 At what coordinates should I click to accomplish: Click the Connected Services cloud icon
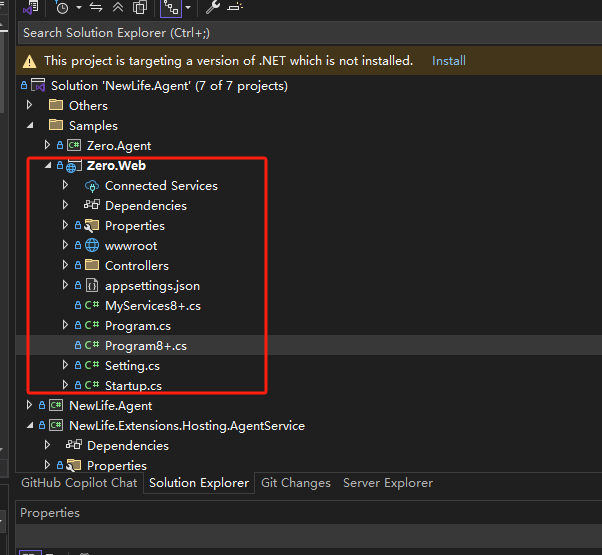[x=92, y=186]
